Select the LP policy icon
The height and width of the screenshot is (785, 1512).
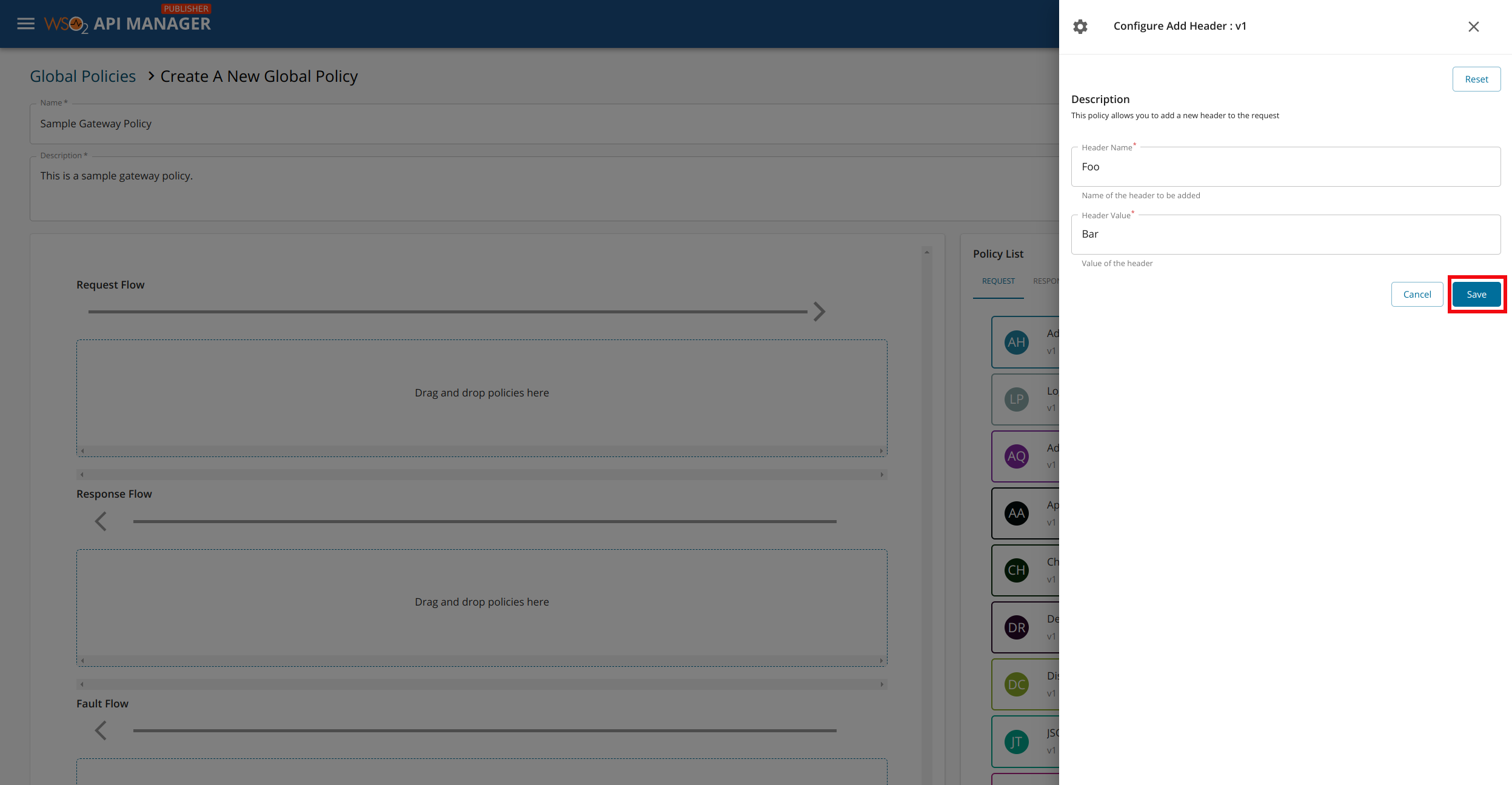[x=1016, y=399]
